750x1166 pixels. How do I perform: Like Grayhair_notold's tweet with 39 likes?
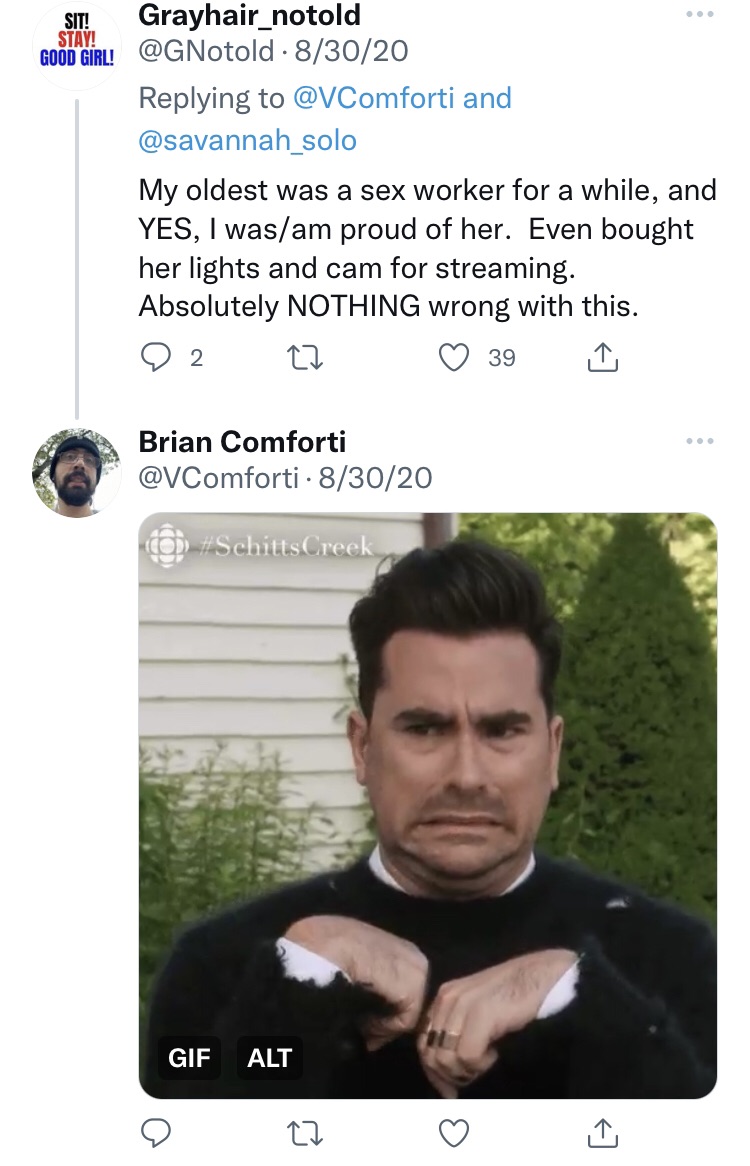pyautogui.click(x=455, y=358)
